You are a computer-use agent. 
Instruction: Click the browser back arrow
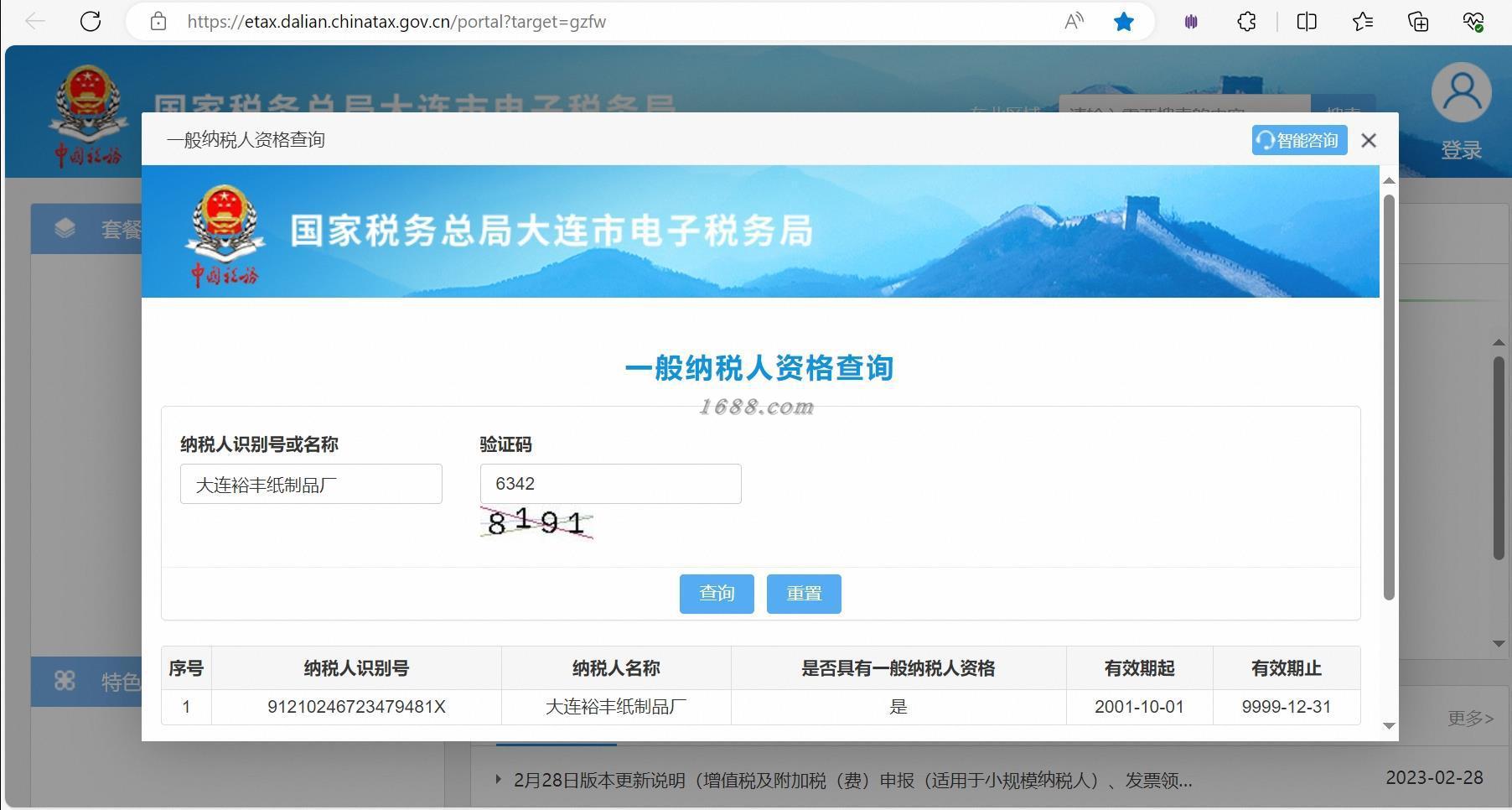point(35,22)
